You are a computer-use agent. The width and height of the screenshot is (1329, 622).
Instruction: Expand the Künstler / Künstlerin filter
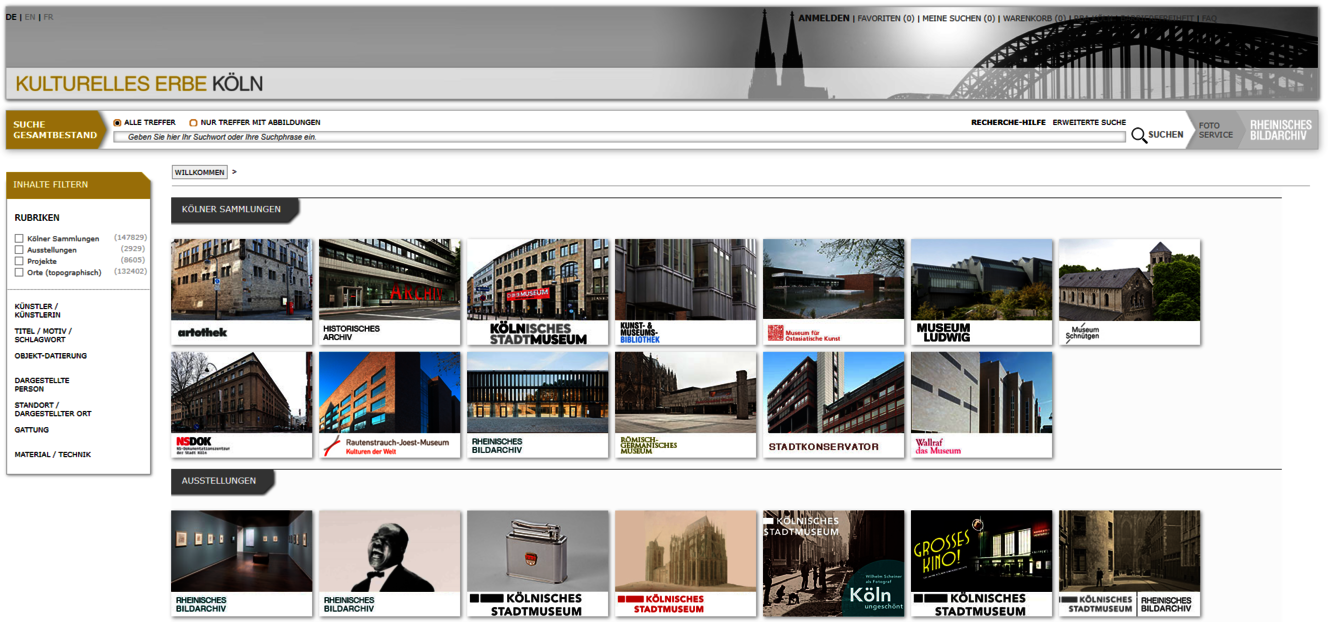pos(37,311)
